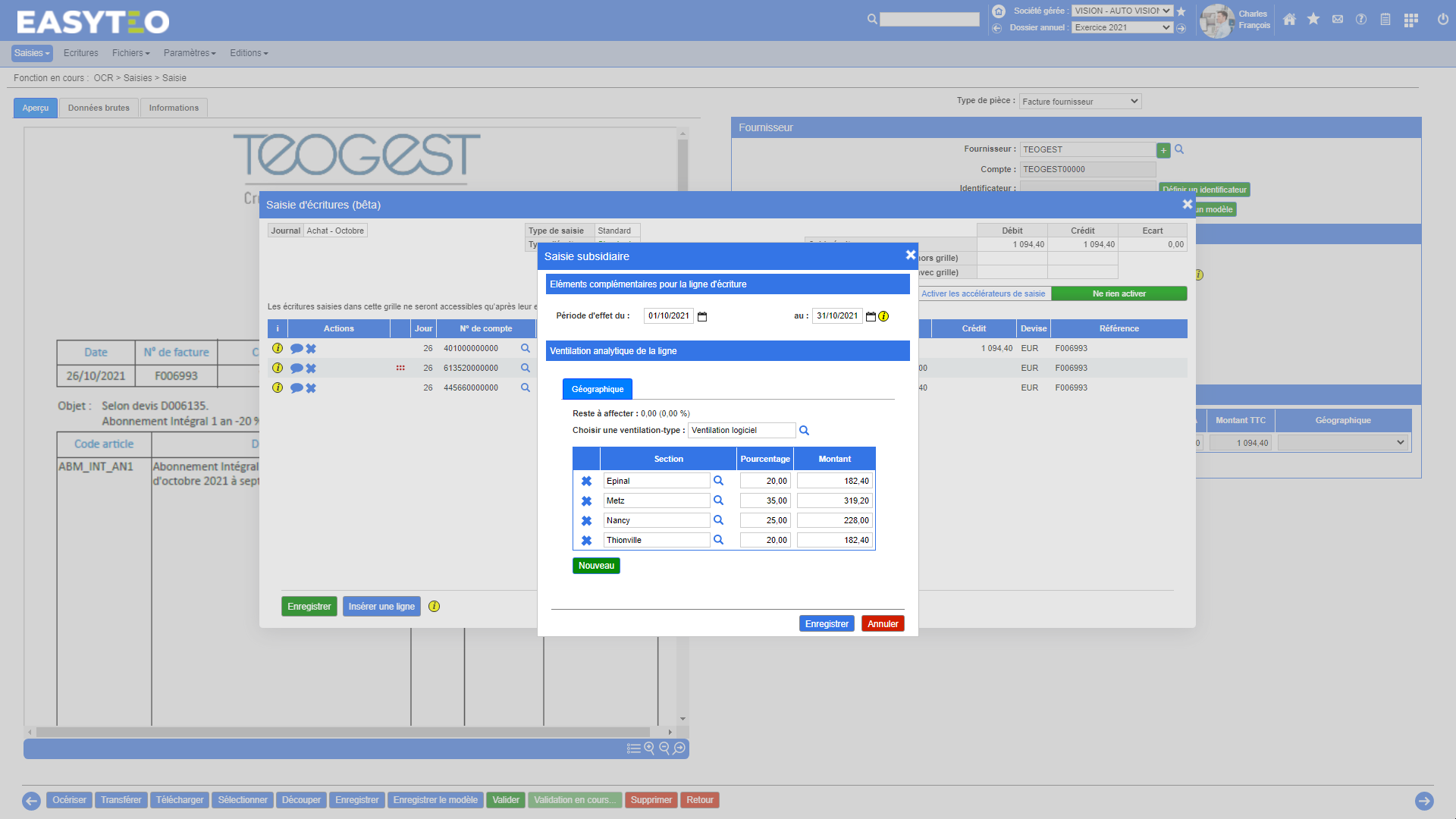1456x819 pixels.
Task: Click the Epinal percentage field
Action: tap(764, 481)
